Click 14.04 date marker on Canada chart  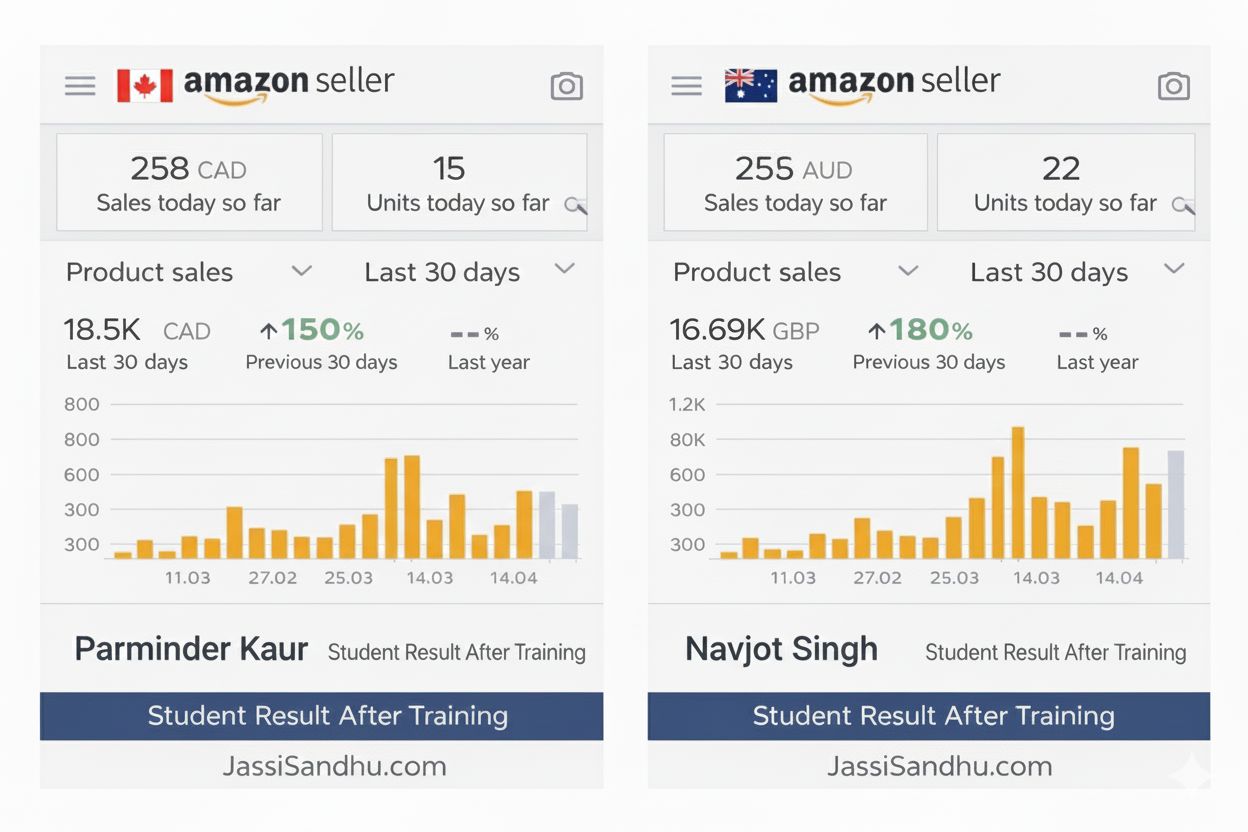(512, 578)
